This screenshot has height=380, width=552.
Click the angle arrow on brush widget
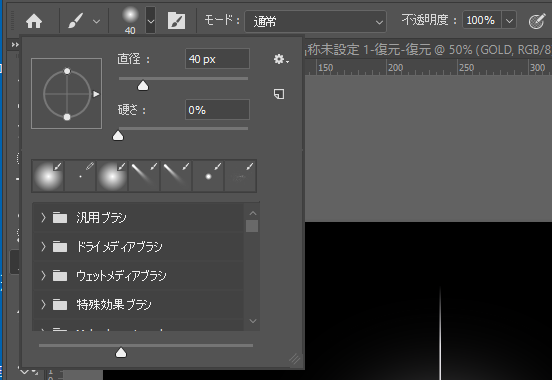click(96, 94)
